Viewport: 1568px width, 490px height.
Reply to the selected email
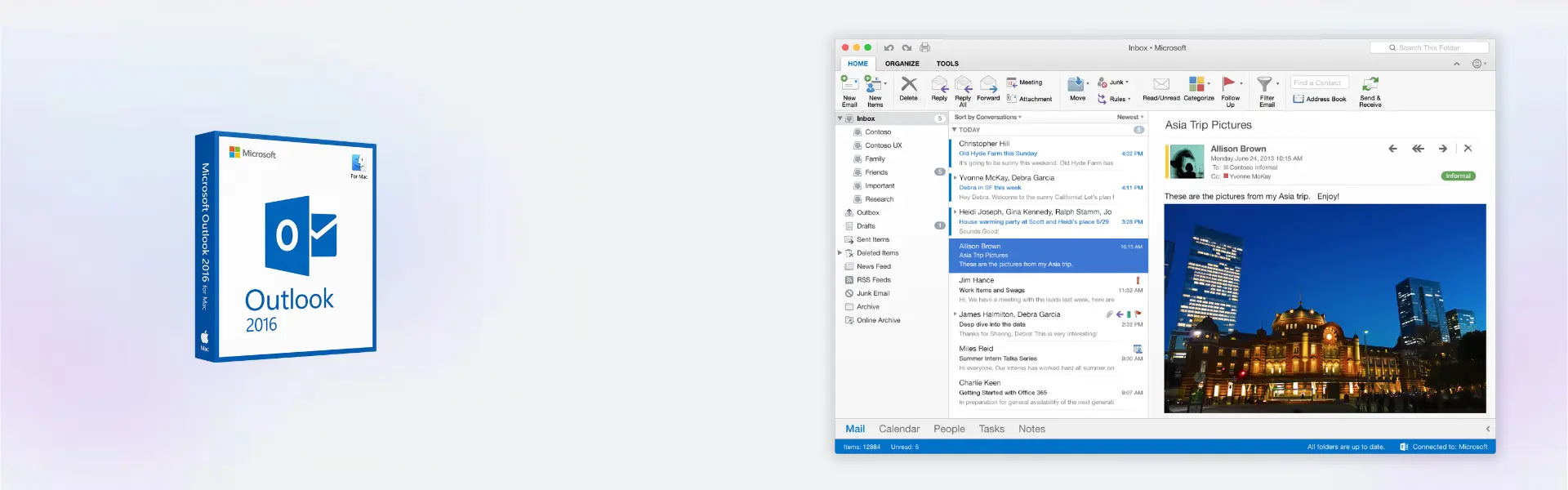pyautogui.click(x=939, y=89)
